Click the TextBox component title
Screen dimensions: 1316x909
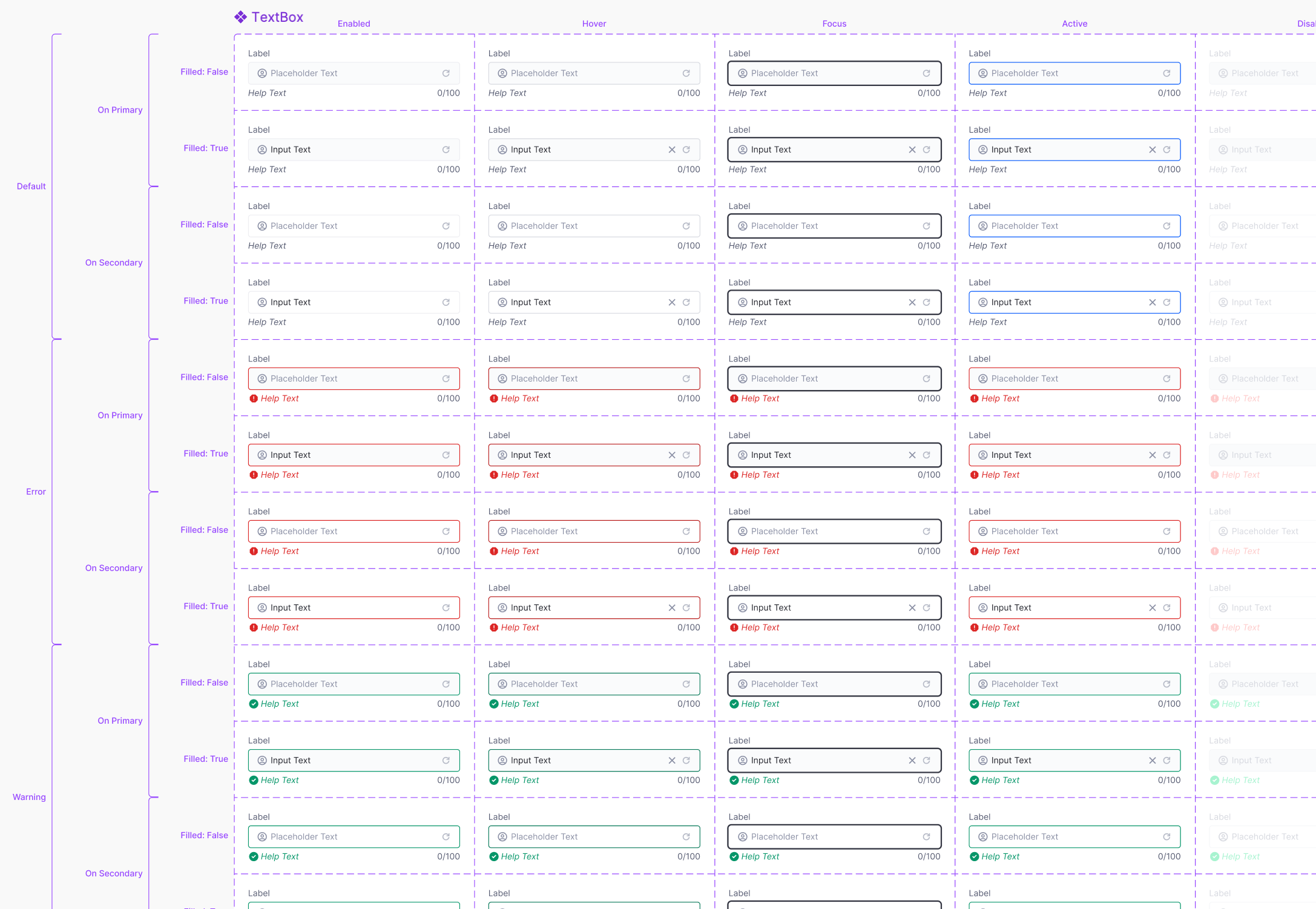tap(277, 17)
